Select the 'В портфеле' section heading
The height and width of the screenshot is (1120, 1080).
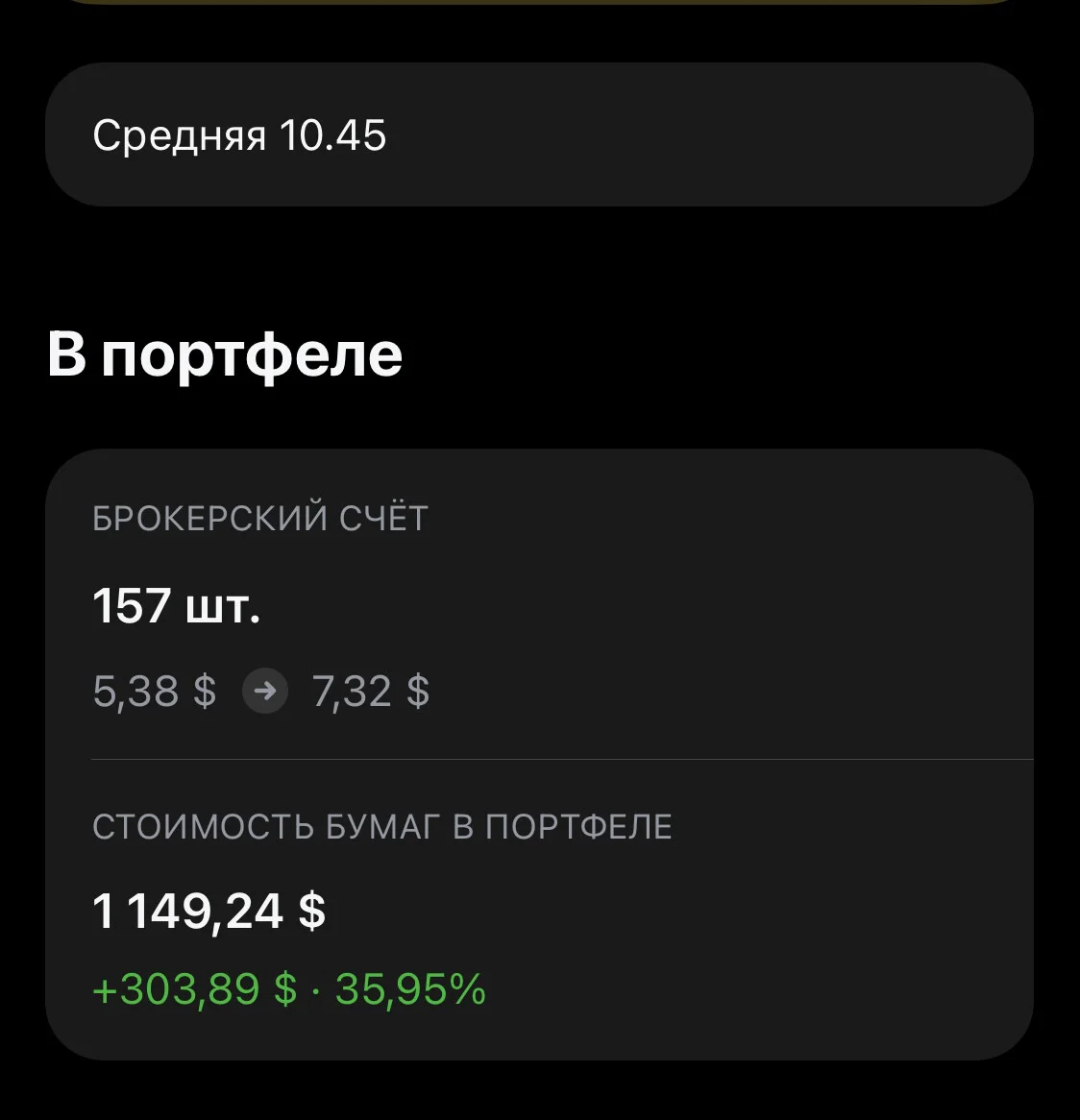click(x=225, y=354)
